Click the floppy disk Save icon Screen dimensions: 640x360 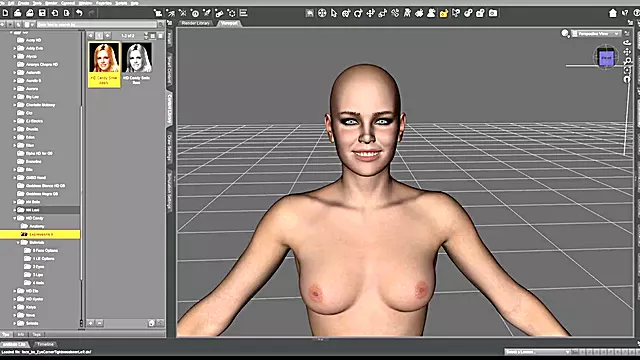pos(42,13)
